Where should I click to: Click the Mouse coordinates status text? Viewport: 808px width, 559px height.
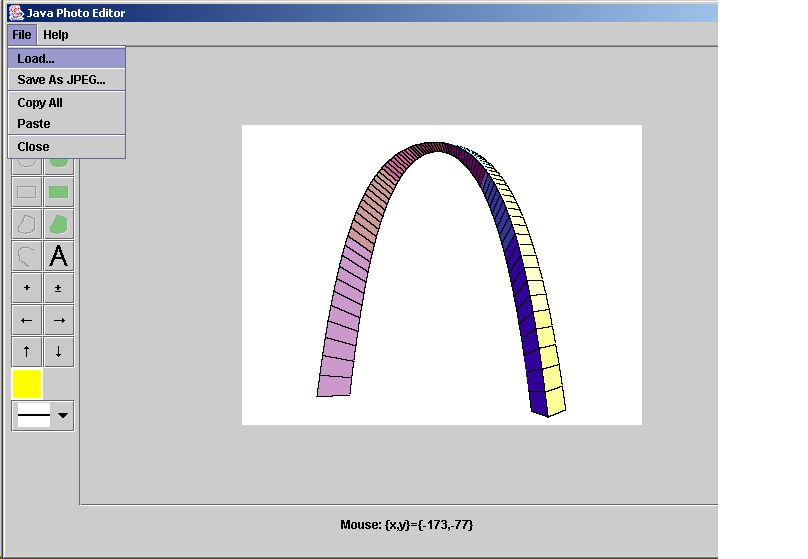coord(407,524)
